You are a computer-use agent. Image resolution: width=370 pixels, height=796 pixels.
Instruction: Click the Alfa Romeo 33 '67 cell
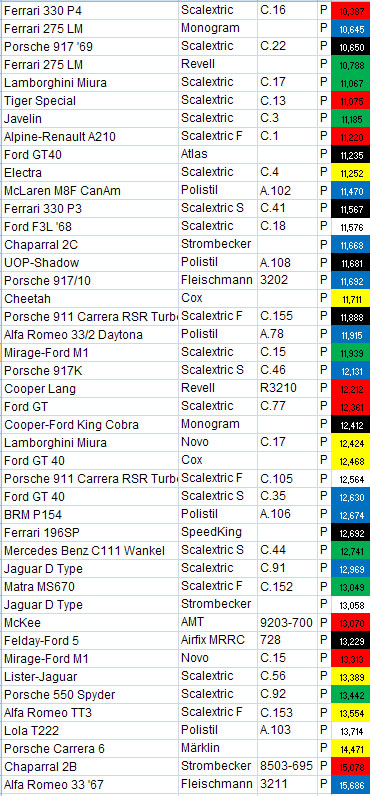(90, 785)
